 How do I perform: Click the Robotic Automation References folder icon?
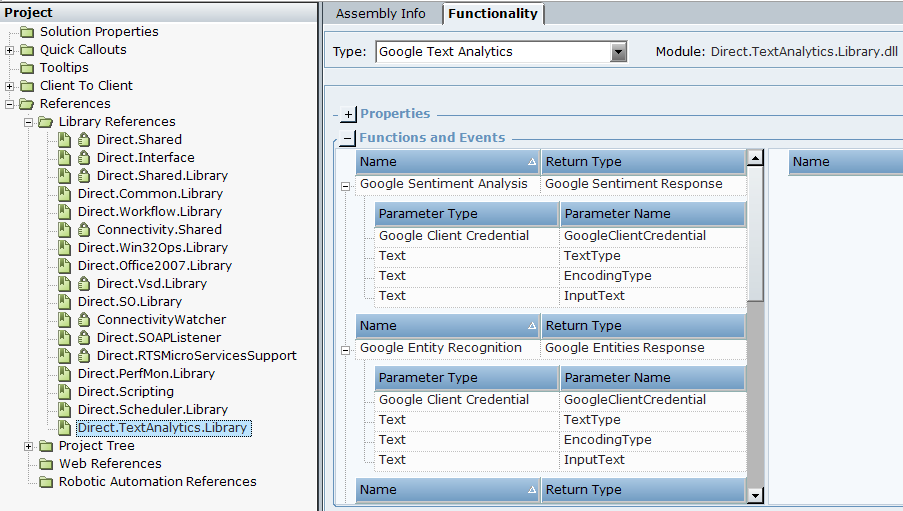(x=46, y=482)
